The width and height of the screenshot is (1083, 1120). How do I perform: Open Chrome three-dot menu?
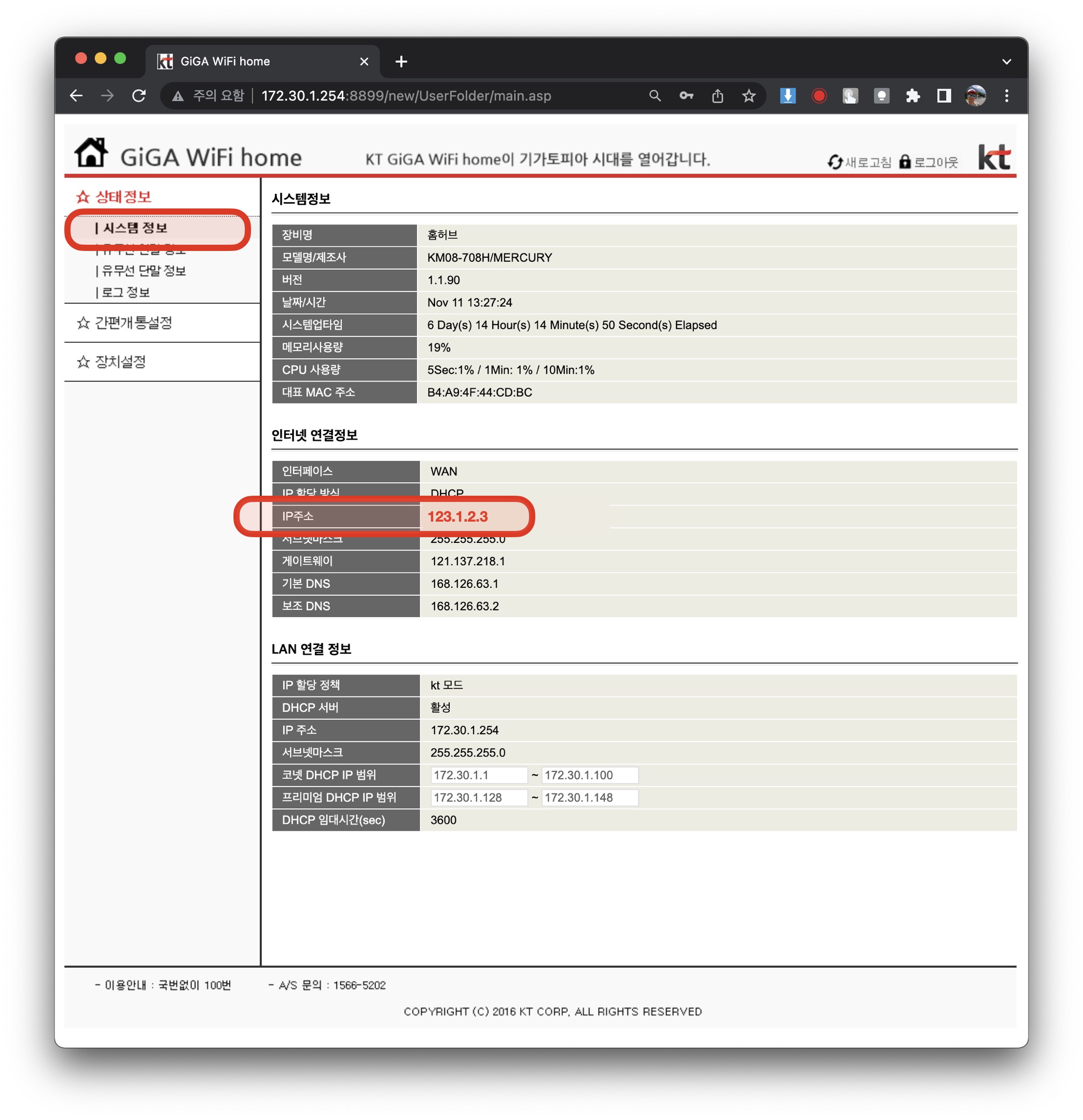click(x=1006, y=96)
